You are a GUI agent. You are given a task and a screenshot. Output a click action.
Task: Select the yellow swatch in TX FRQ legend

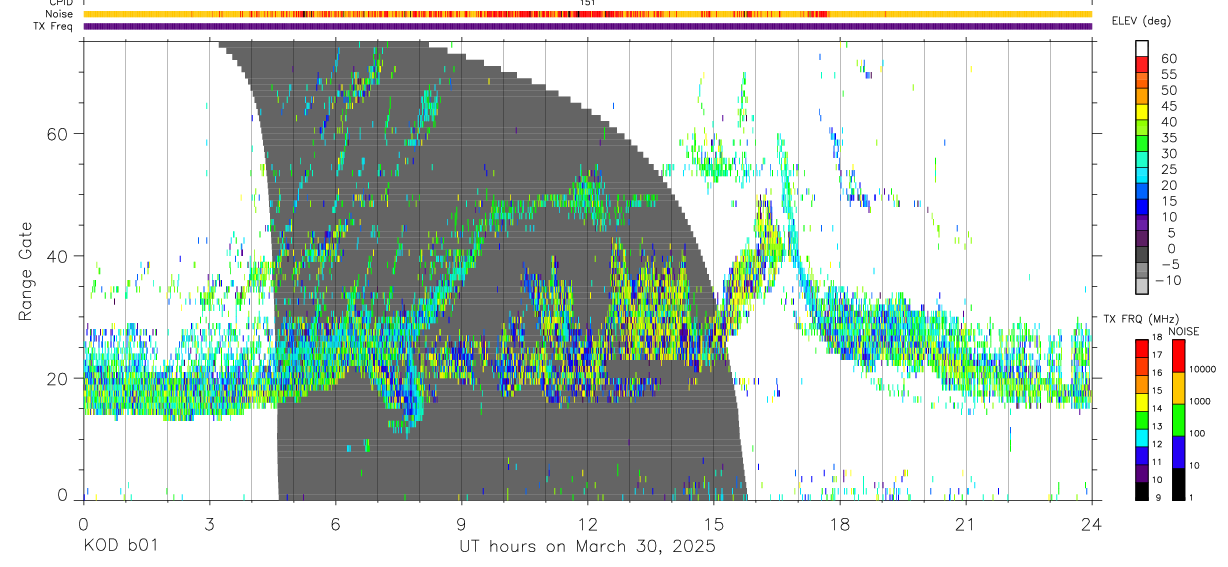pyautogui.click(x=1142, y=402)
